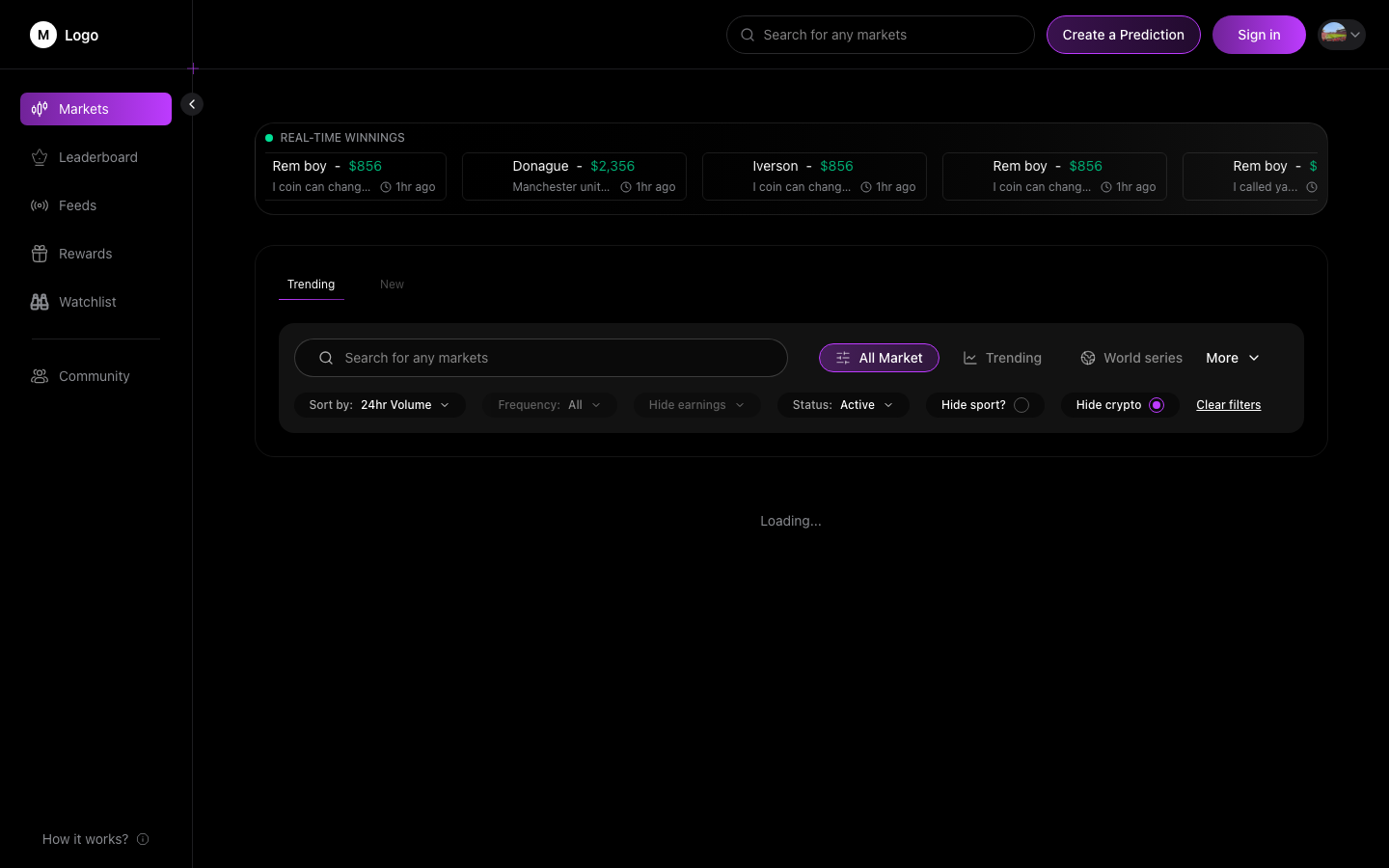Focus the markets filter search input
The width and height of the screenshot is (1389, 868).
click(541, 358)
